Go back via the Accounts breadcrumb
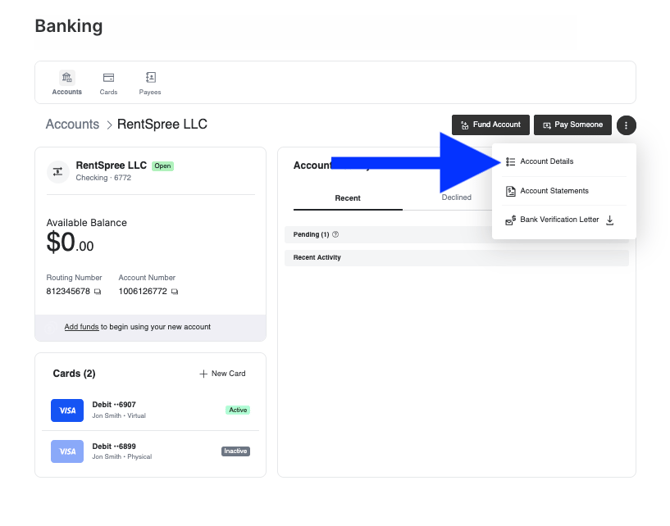The image size is (670, 526). pos(72,125)
